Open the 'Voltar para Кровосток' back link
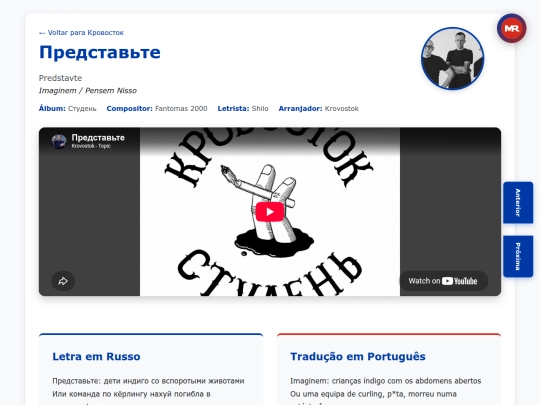 pos(81,33)
